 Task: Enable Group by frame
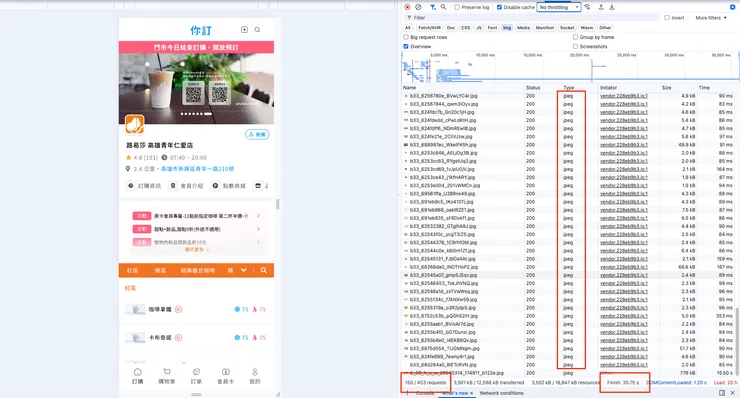(575, 37)
